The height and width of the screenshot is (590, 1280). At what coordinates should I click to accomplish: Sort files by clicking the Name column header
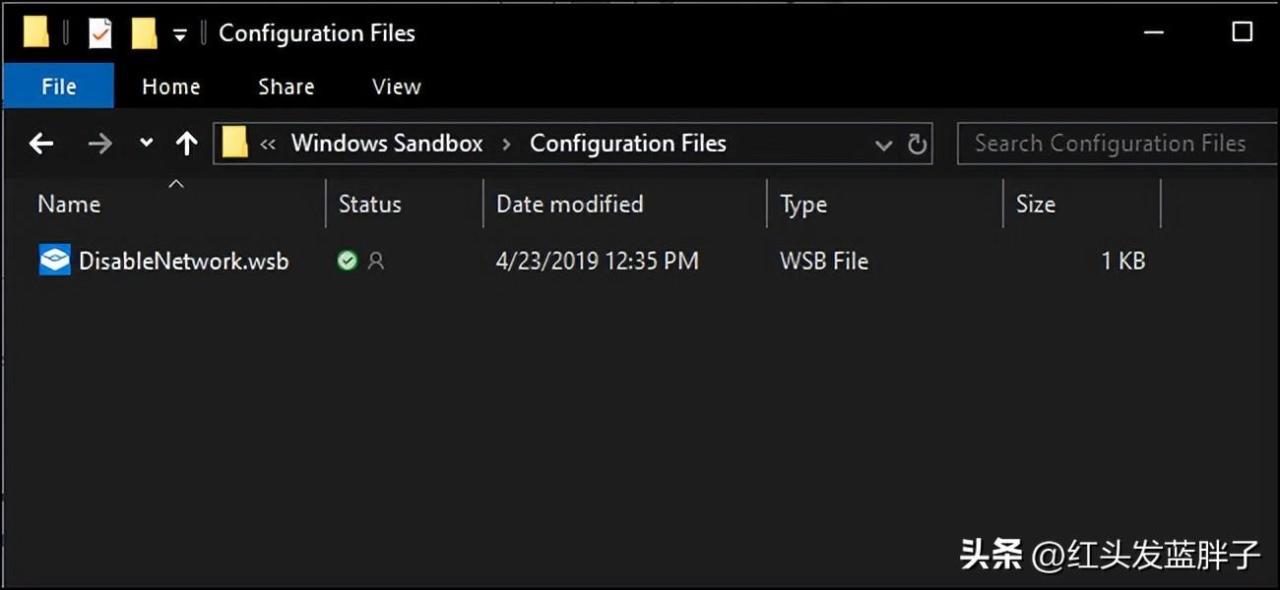coord(69,204)
